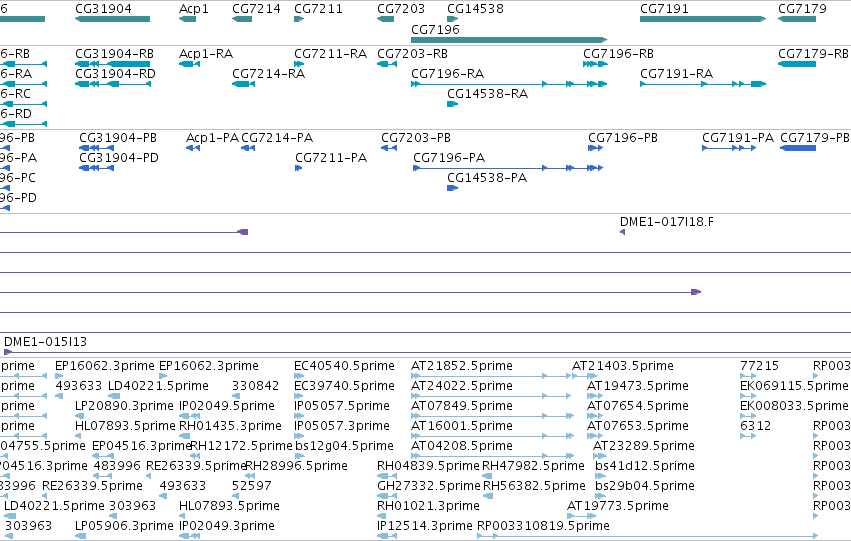Select EST AT19773.5prime
This screenshot has height=541, width=851.
[618, 506]
